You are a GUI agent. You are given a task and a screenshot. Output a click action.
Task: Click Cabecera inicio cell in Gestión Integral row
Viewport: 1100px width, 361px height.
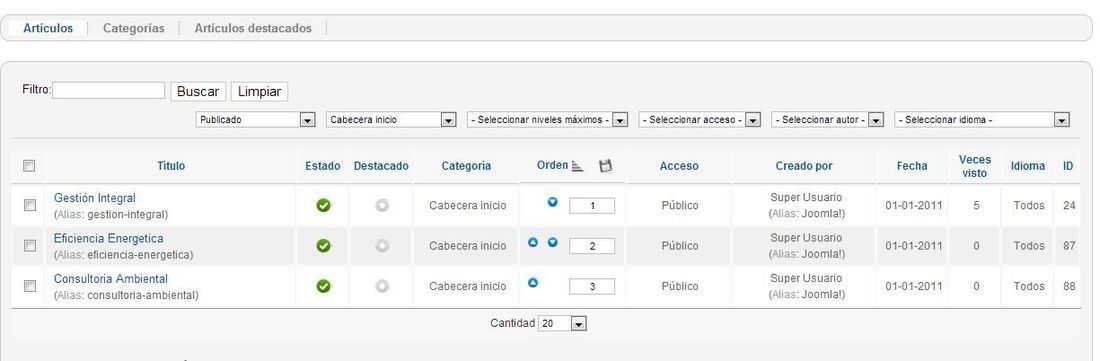click(x=467, y=205)
